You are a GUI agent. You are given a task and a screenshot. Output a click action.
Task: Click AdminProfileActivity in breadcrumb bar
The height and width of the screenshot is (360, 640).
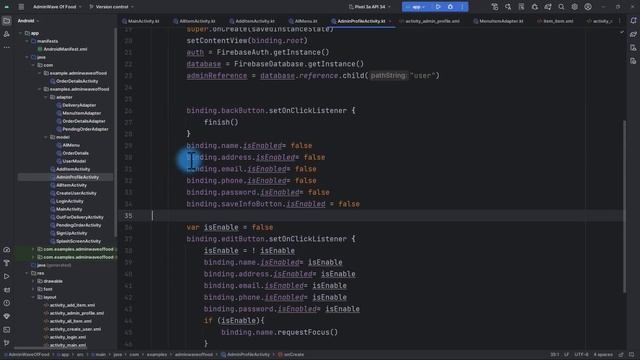[x=245, y=355]
